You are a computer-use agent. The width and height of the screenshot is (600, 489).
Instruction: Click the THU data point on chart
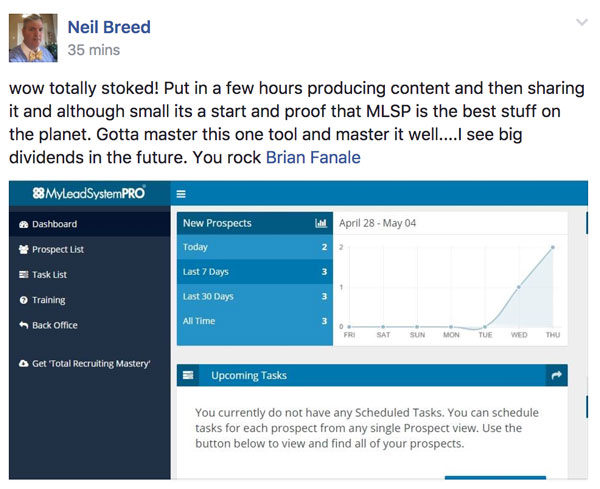[553, 247]
